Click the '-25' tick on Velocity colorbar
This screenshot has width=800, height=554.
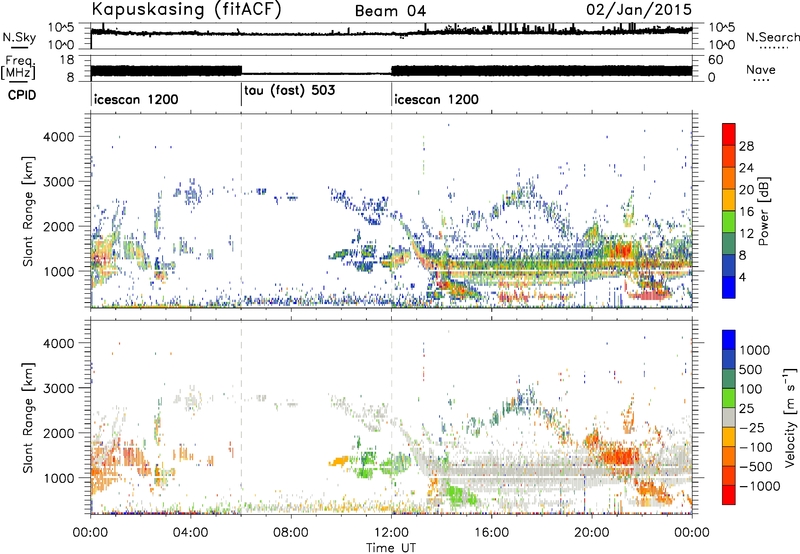[753, 427]
